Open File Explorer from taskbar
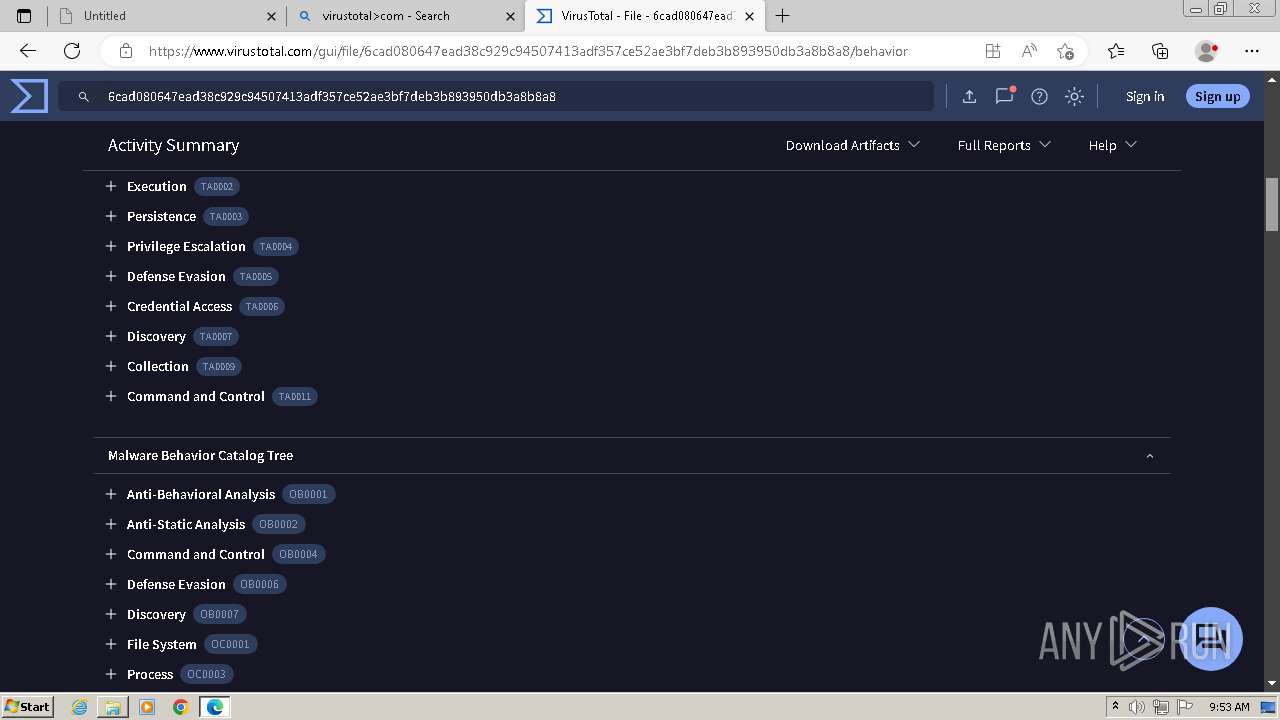1280x720 pixels. coord(113,707)
